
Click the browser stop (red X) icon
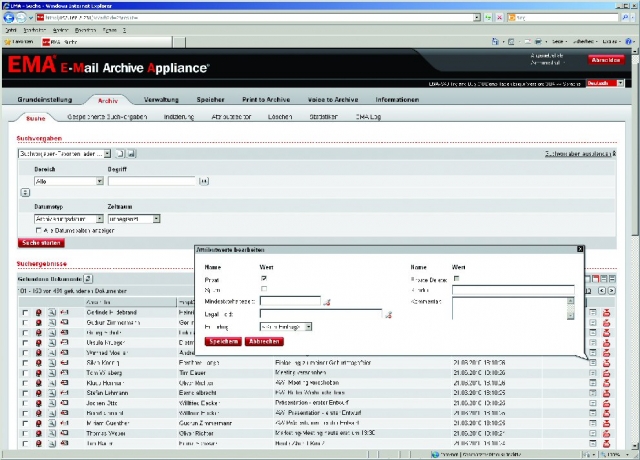coord(499,18)
